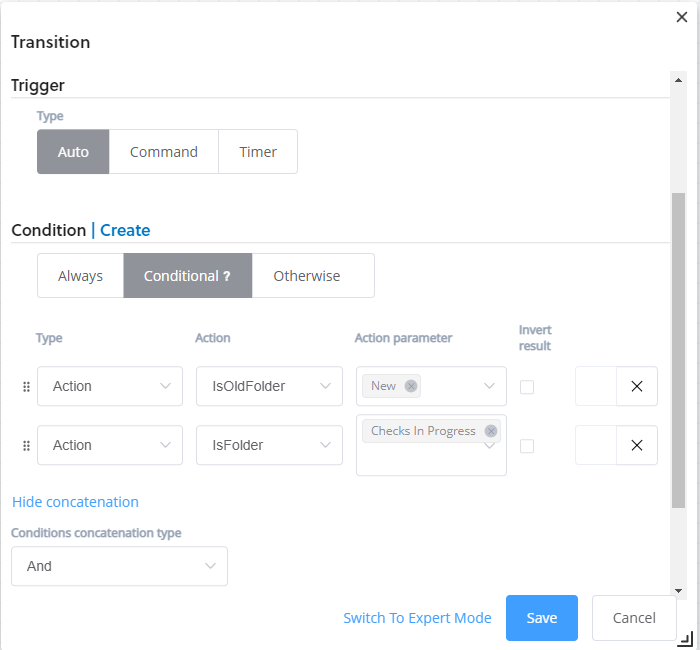Click the drag handle of the IsFolder row
The width and height of the screenshot is (700, 650).
(26, 446)
